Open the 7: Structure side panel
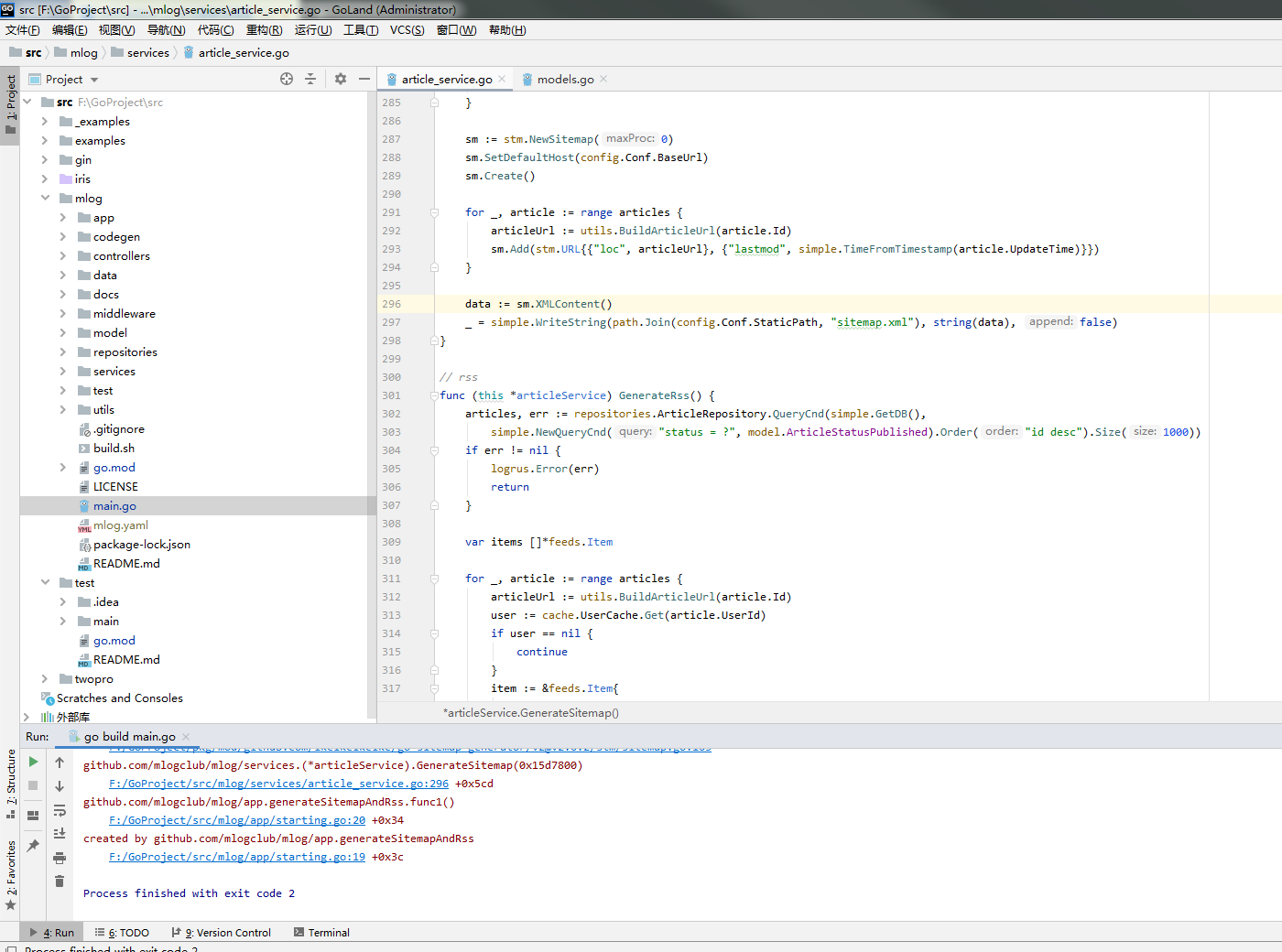 click(10, 784)
